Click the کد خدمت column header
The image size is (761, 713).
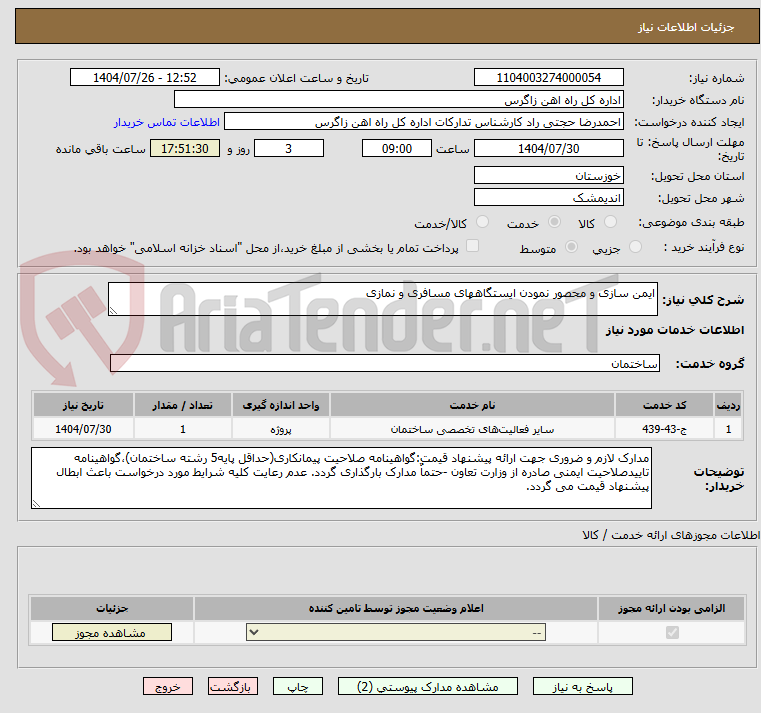click(x=664, y=405)
